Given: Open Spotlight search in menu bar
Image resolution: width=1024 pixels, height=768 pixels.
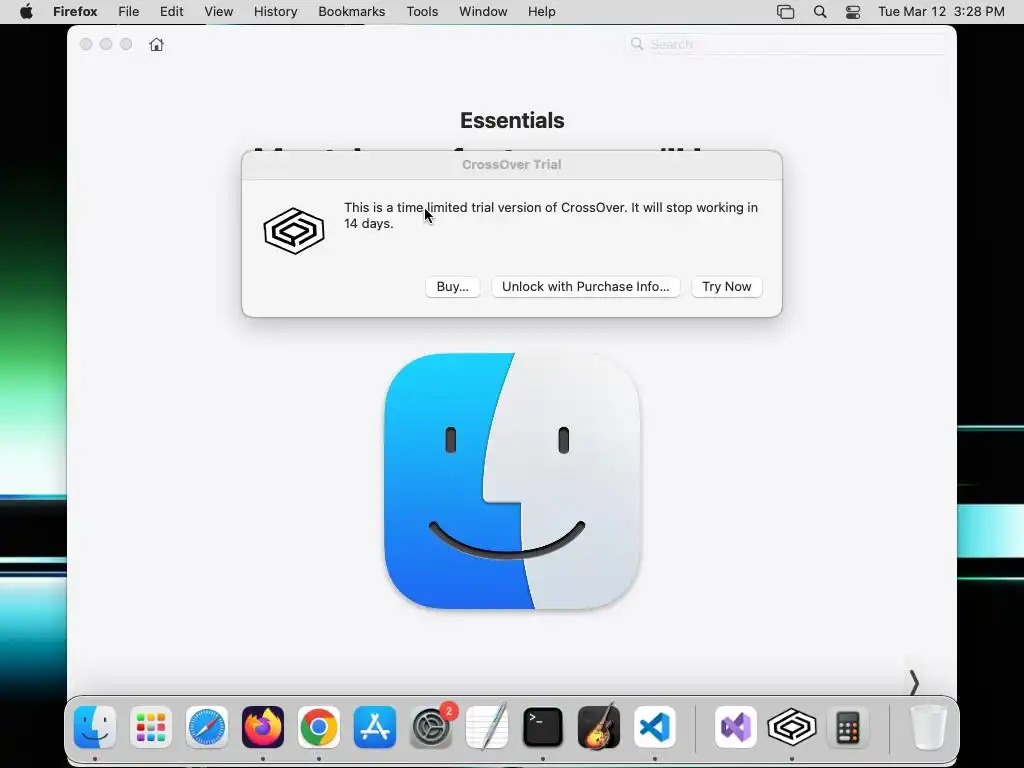Looking at the screenshot, I should click(x=820, y=12).
